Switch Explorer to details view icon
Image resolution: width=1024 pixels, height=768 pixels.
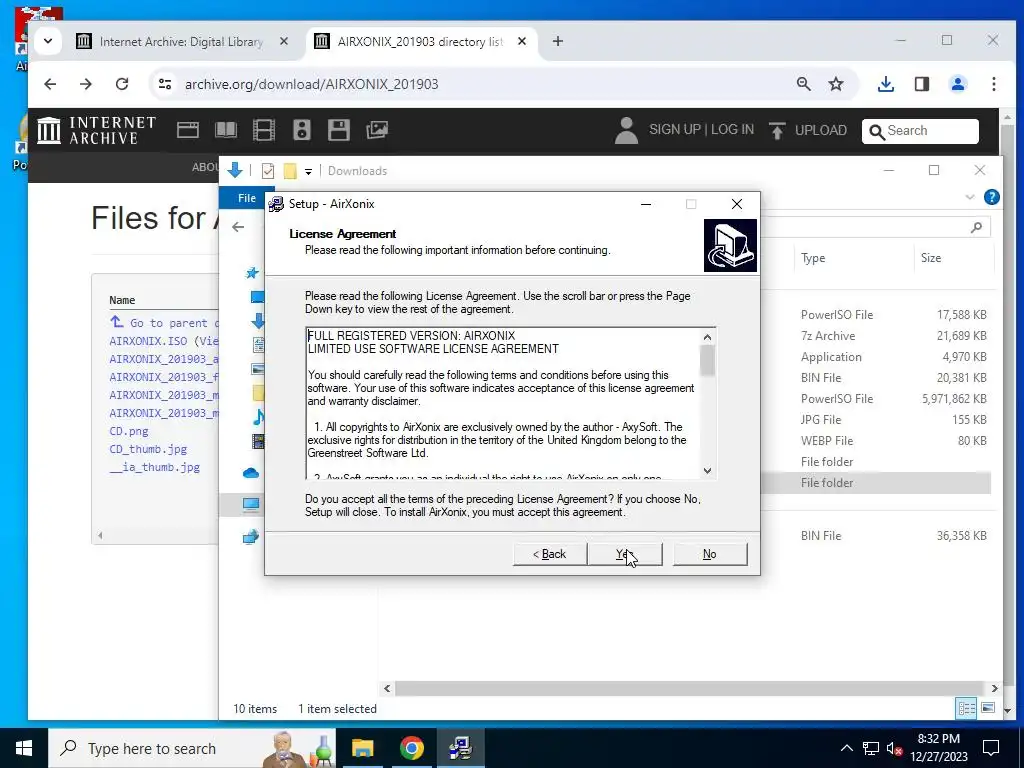[967, 709]
